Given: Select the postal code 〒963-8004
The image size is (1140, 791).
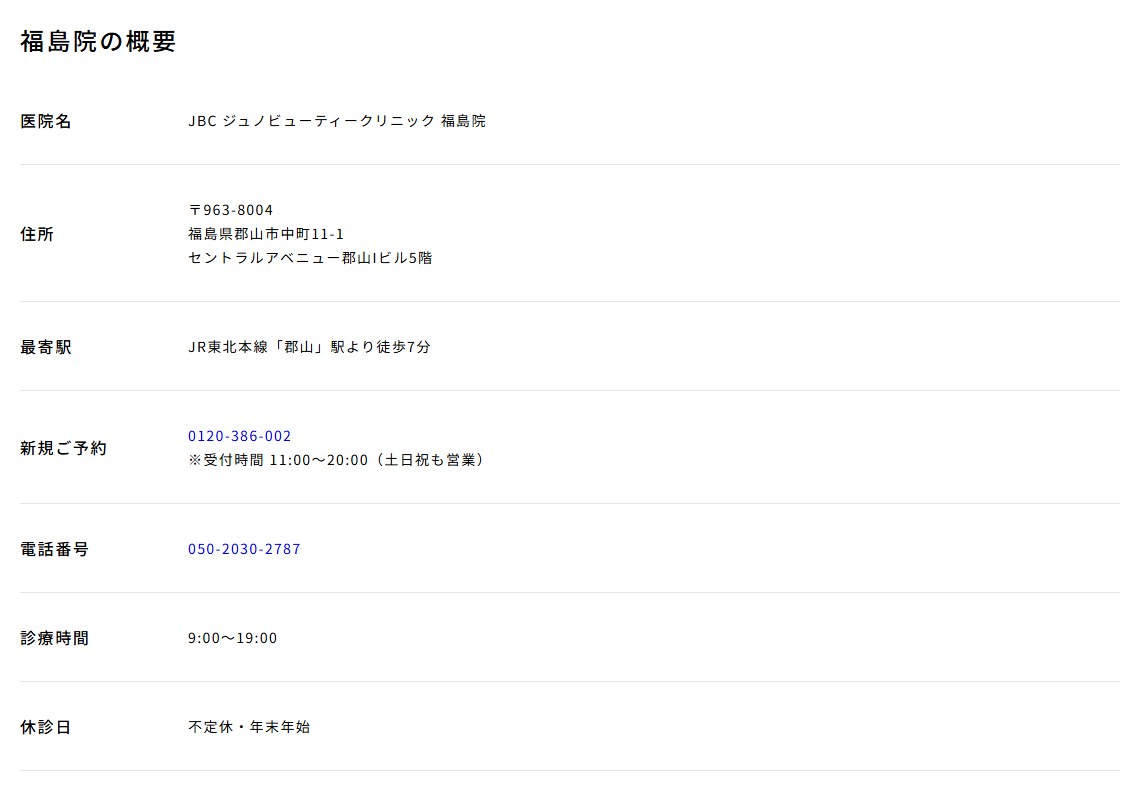Looking at the screenshot, I should pos(230,210).
